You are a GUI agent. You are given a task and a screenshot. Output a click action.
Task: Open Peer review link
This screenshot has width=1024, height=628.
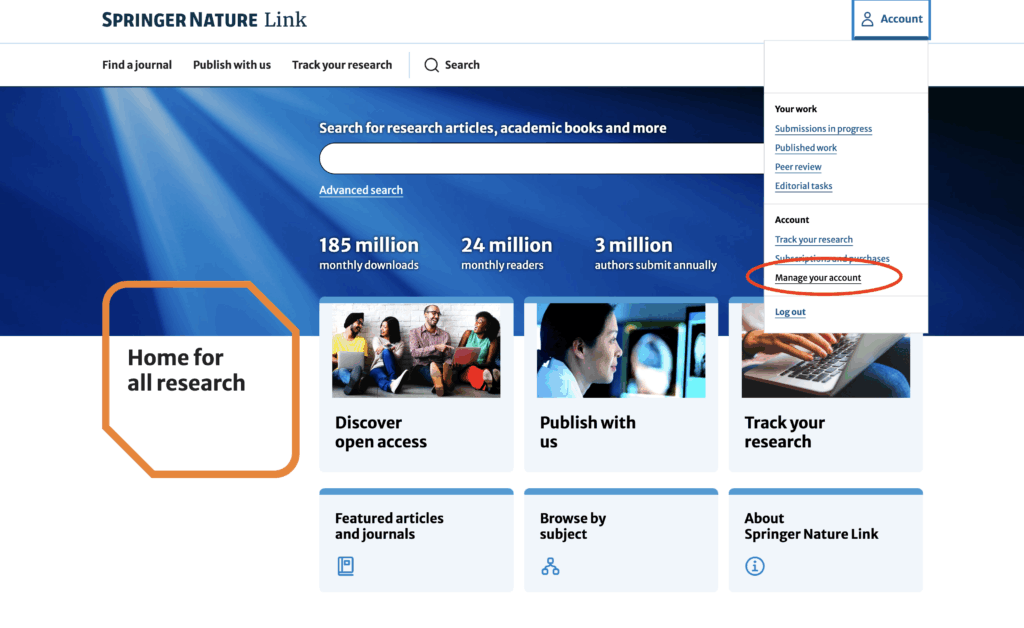click(797, 166)
